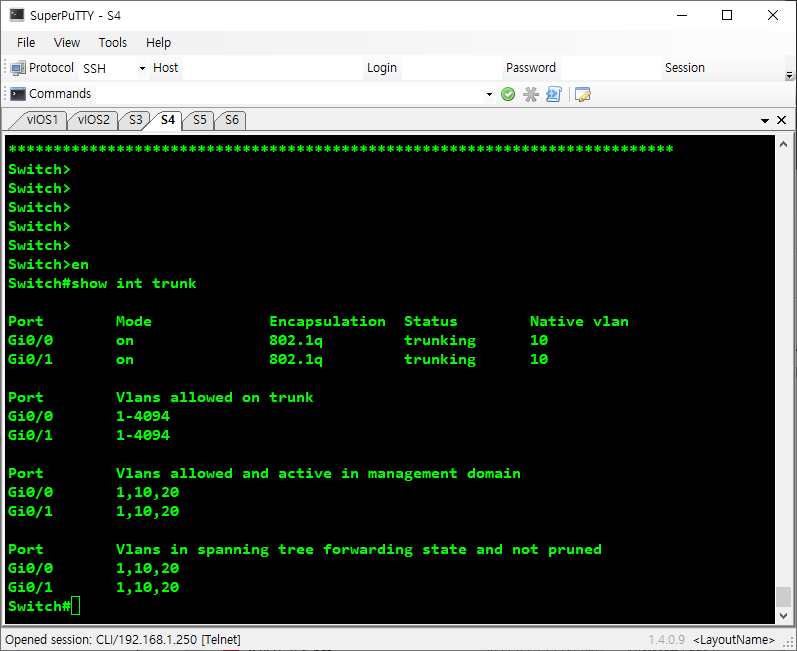Image resolution: width=797 pixels, height=651 pixels.
Task: Close the active S4 tab document
Action: pos(782,120)
